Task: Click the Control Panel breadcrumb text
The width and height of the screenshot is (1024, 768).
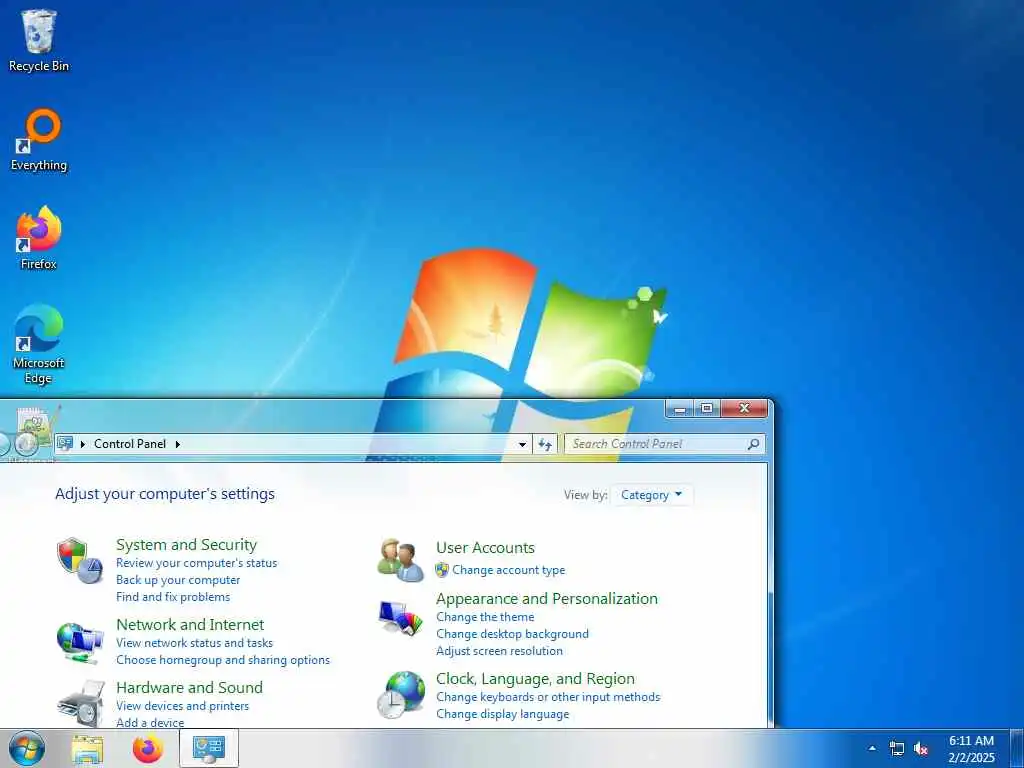Action: [130, 443]
